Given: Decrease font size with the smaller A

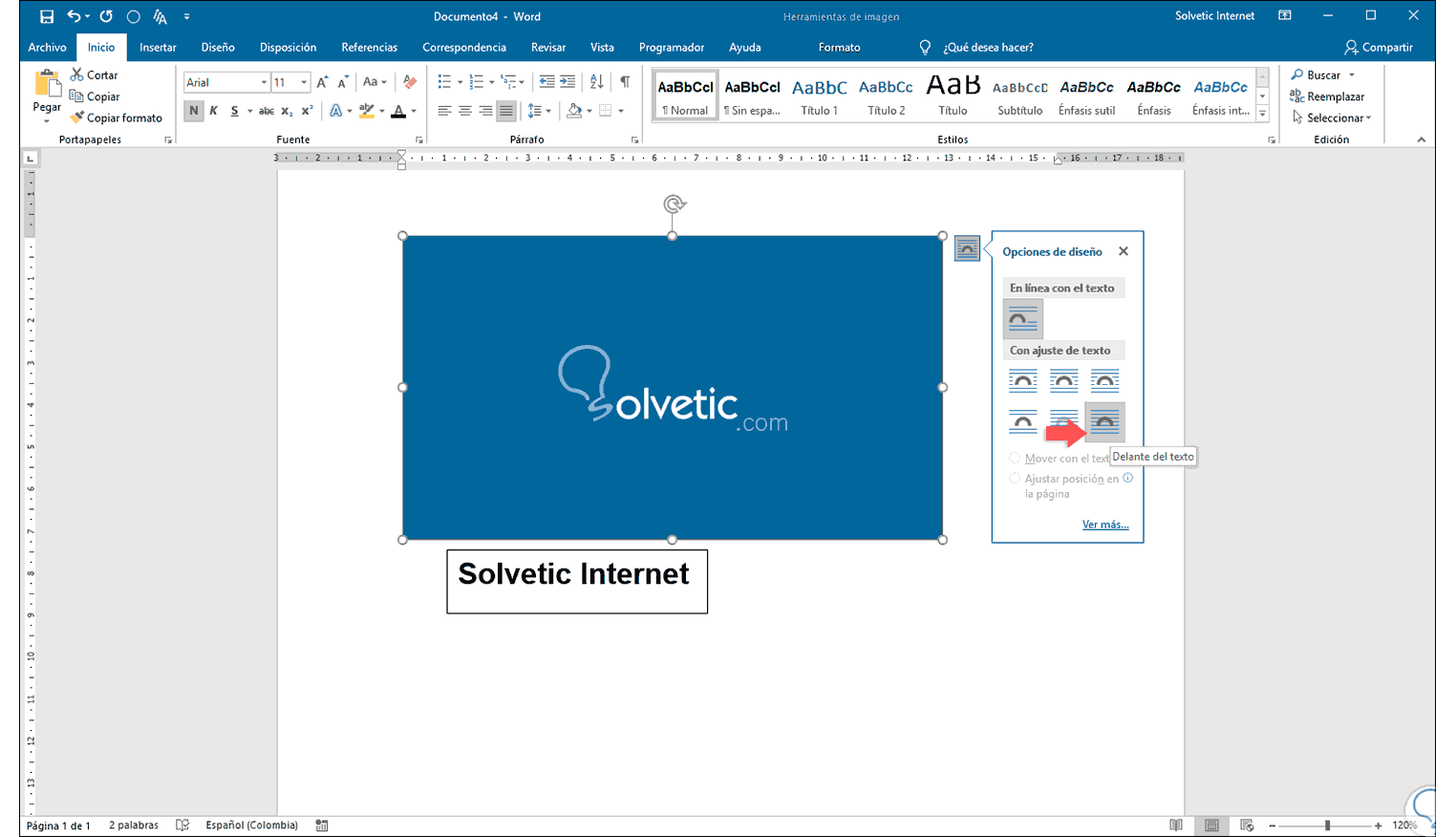Looking at the screenshot, I should (x=342, y=82).
